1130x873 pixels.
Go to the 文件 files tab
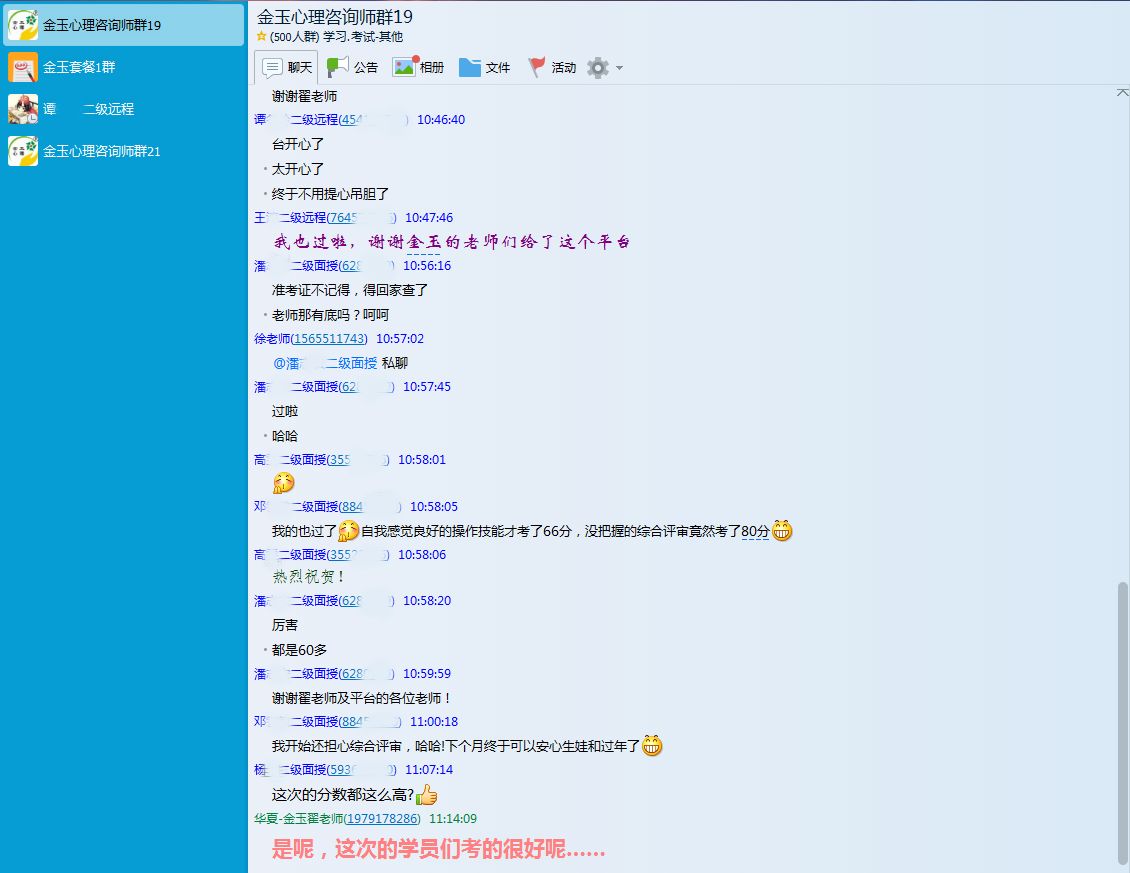pyautogui.click(x=485, y=67)
